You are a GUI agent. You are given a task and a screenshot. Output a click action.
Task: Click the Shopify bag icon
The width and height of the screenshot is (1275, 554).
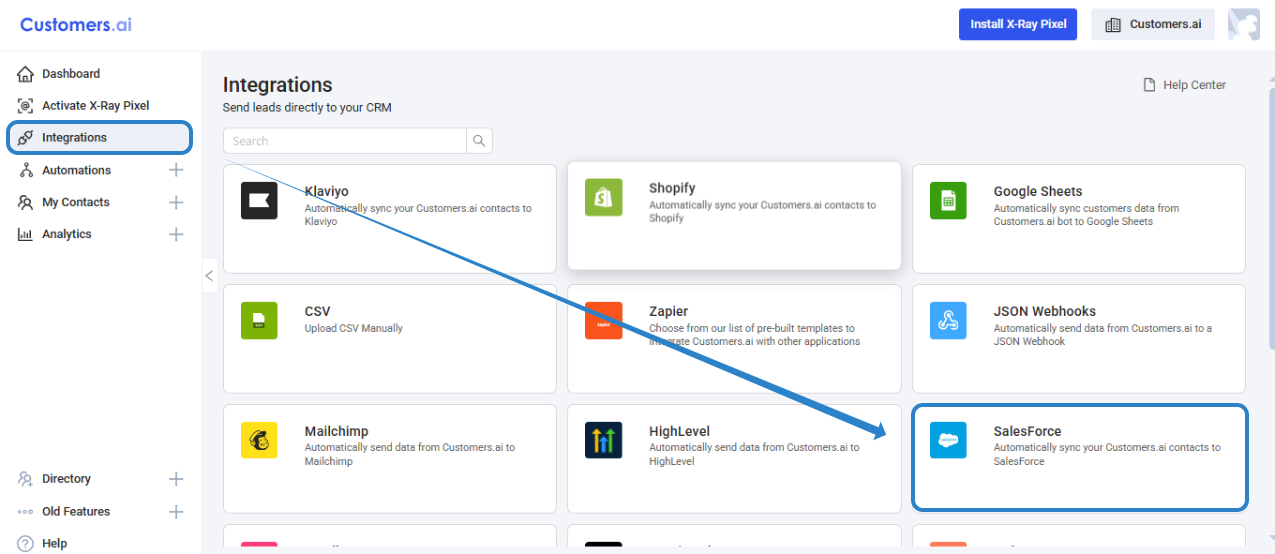tap(603, 197)
